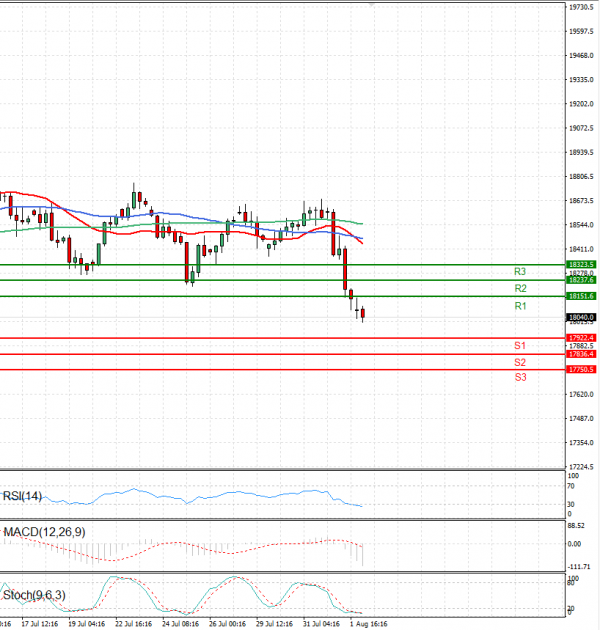Select the S3 support label
Screen dimensions: 600x630
[520, 377]
